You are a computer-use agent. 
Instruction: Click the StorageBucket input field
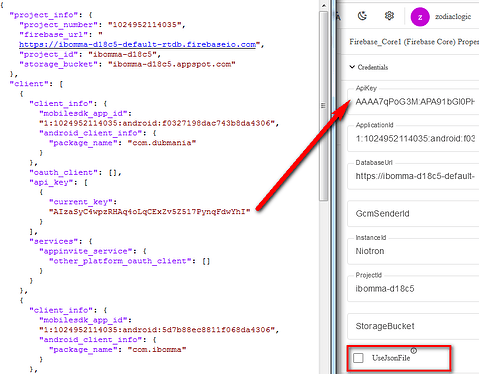click(413, 326)
